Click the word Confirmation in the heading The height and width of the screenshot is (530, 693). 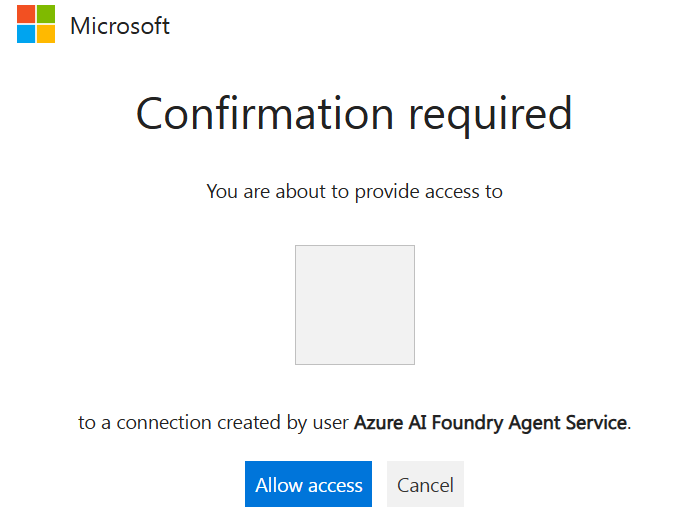point(264,113)
